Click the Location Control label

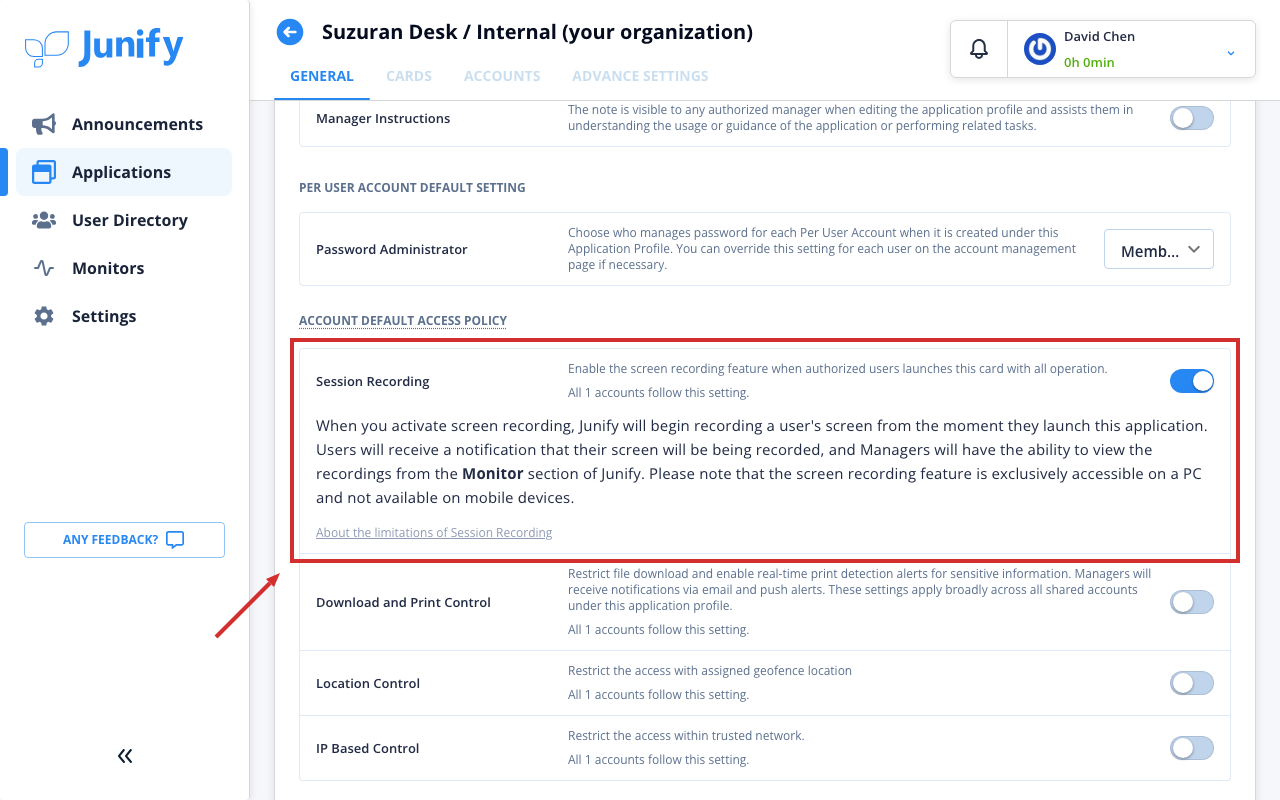[x=368, y=683]
